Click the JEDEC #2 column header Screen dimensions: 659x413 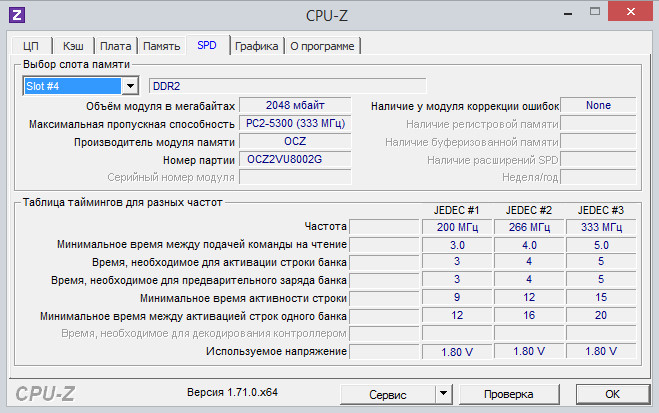click(529, 210)
